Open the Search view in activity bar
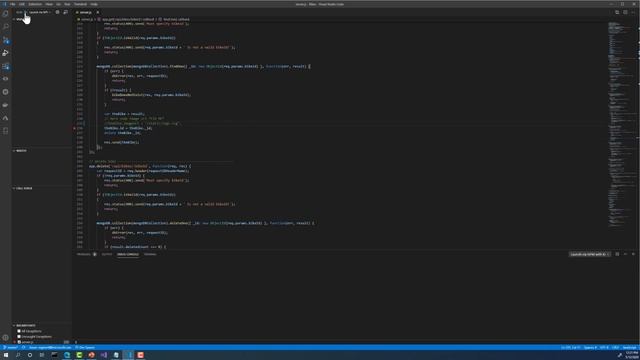This screenshot has height=360, width=640. [x=5, y=27]
